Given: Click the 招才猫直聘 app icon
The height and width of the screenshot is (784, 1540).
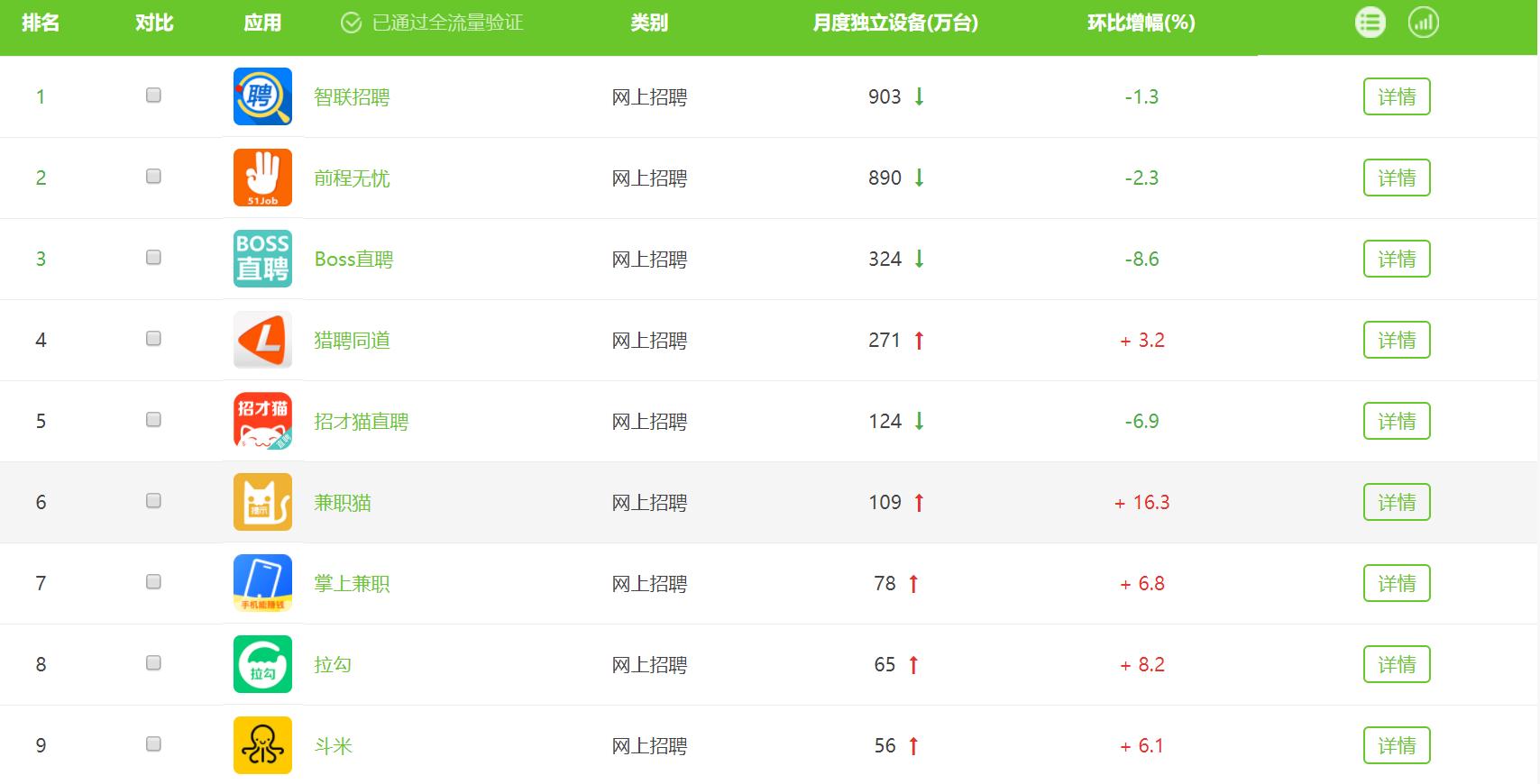Looking at the screenshot, I should [262, 421].
